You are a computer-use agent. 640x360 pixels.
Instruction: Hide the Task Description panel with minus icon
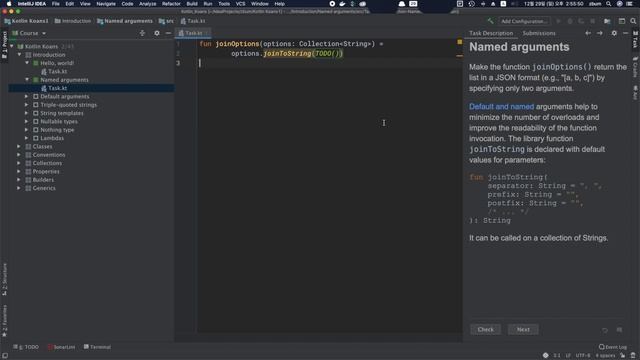(625, 33)
